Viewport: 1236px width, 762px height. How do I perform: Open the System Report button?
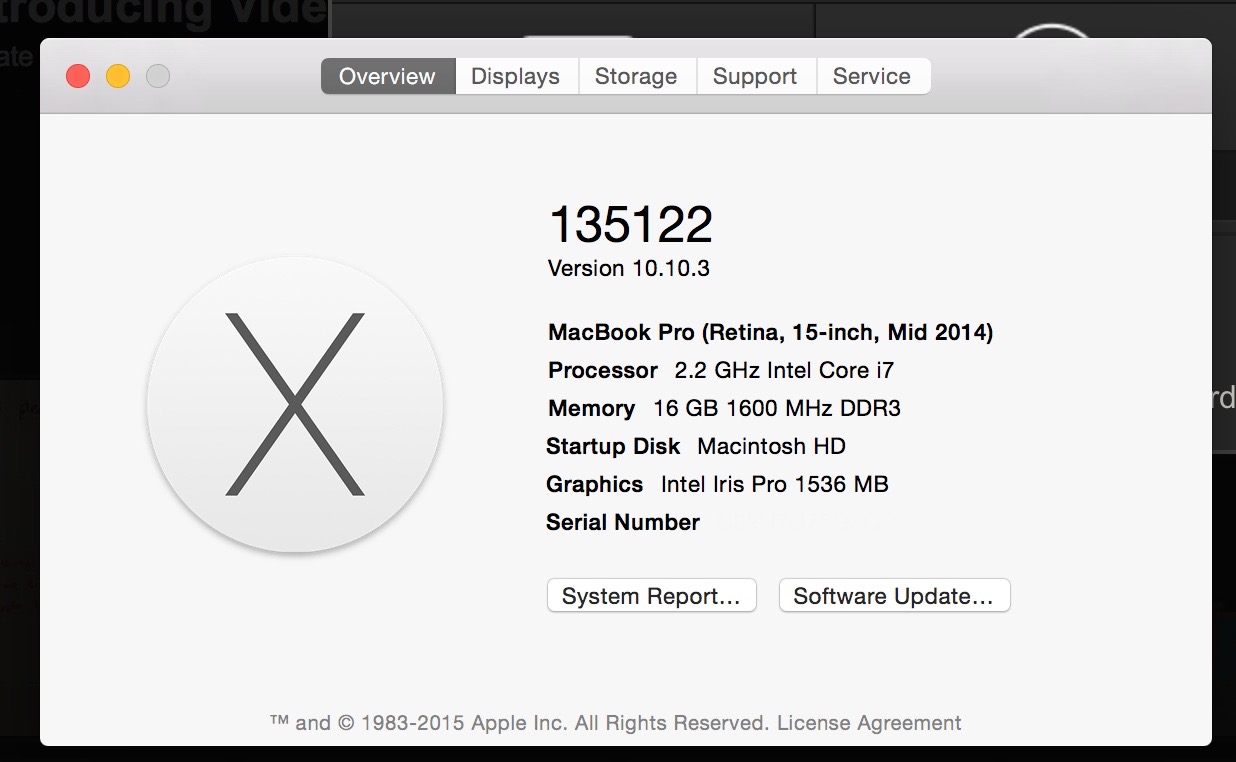(x=652, y=596)
